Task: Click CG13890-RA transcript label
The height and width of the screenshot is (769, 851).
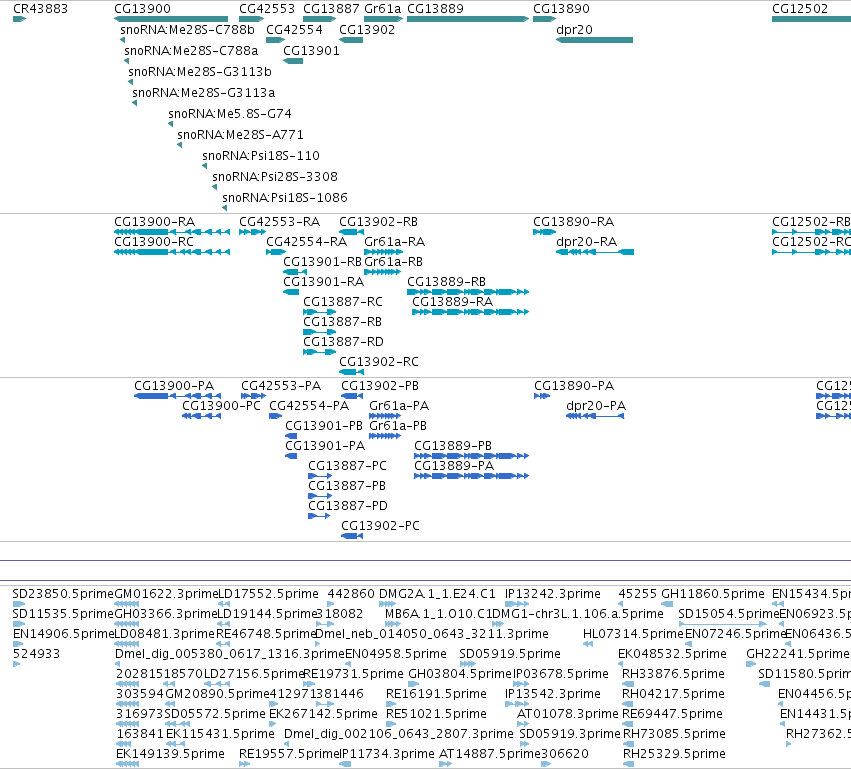Action: (x=573, y=222)
